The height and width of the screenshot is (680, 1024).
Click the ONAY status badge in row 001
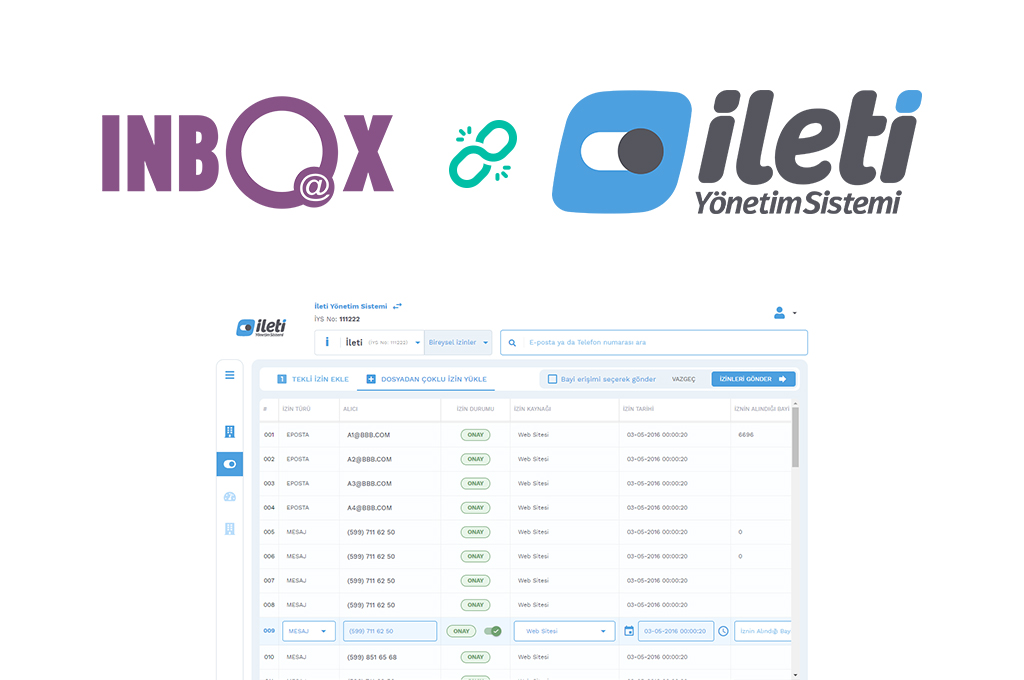coord(475,435)
